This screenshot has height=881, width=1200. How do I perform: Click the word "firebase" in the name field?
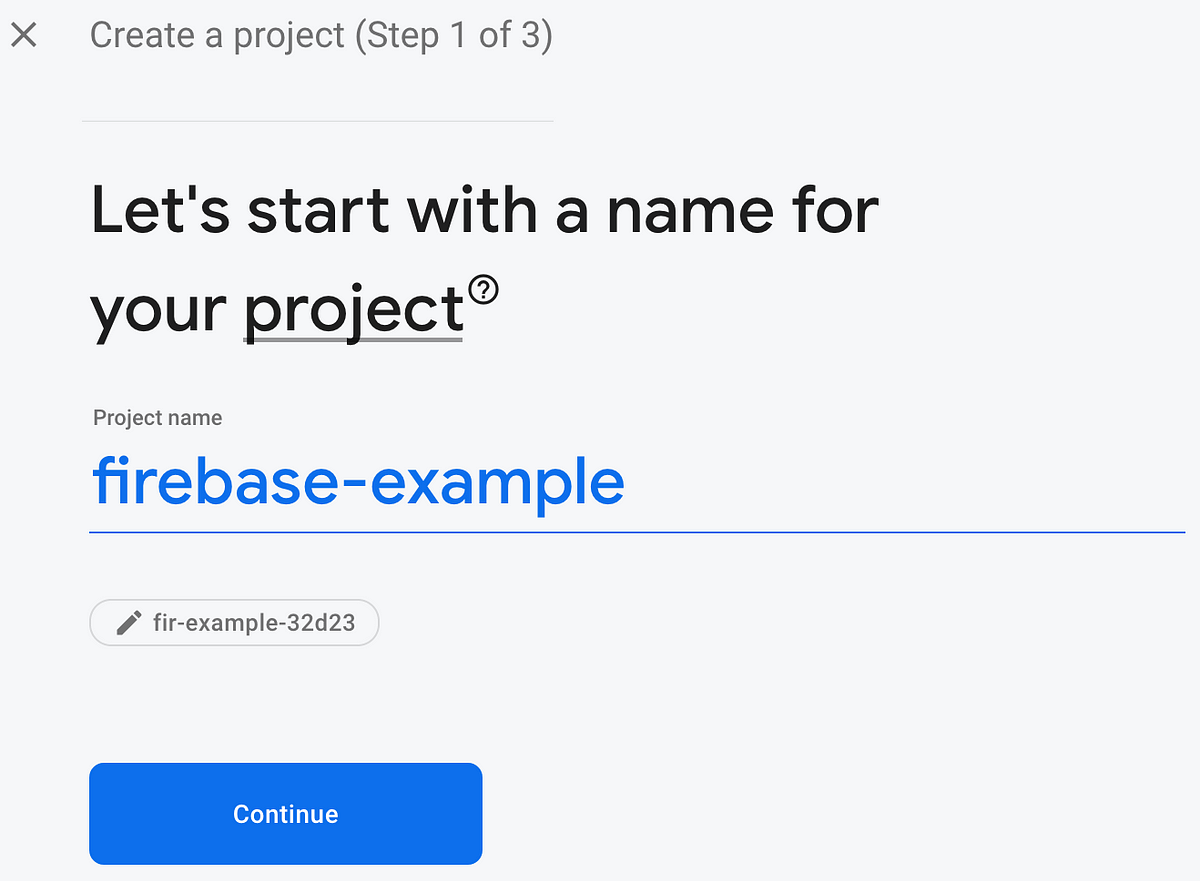click(x=222, y=480)
